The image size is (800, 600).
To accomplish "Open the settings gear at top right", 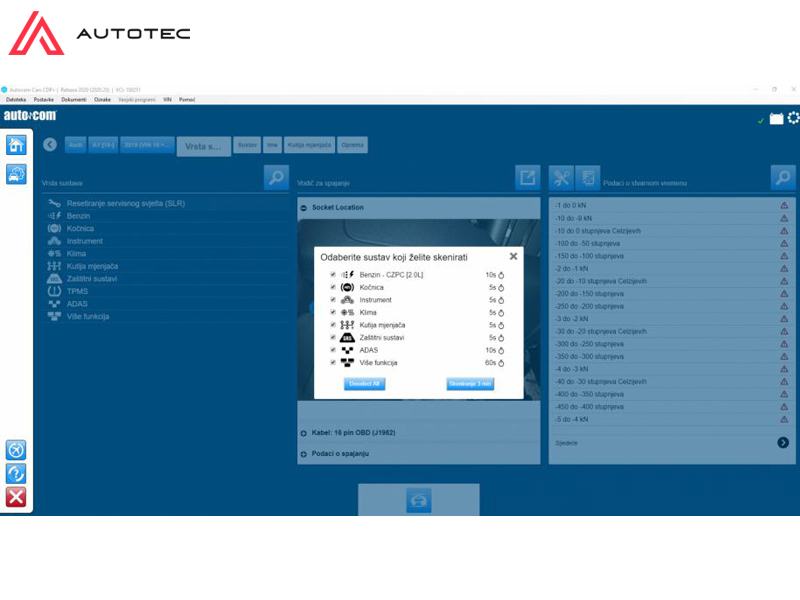I will coord(793,118).
